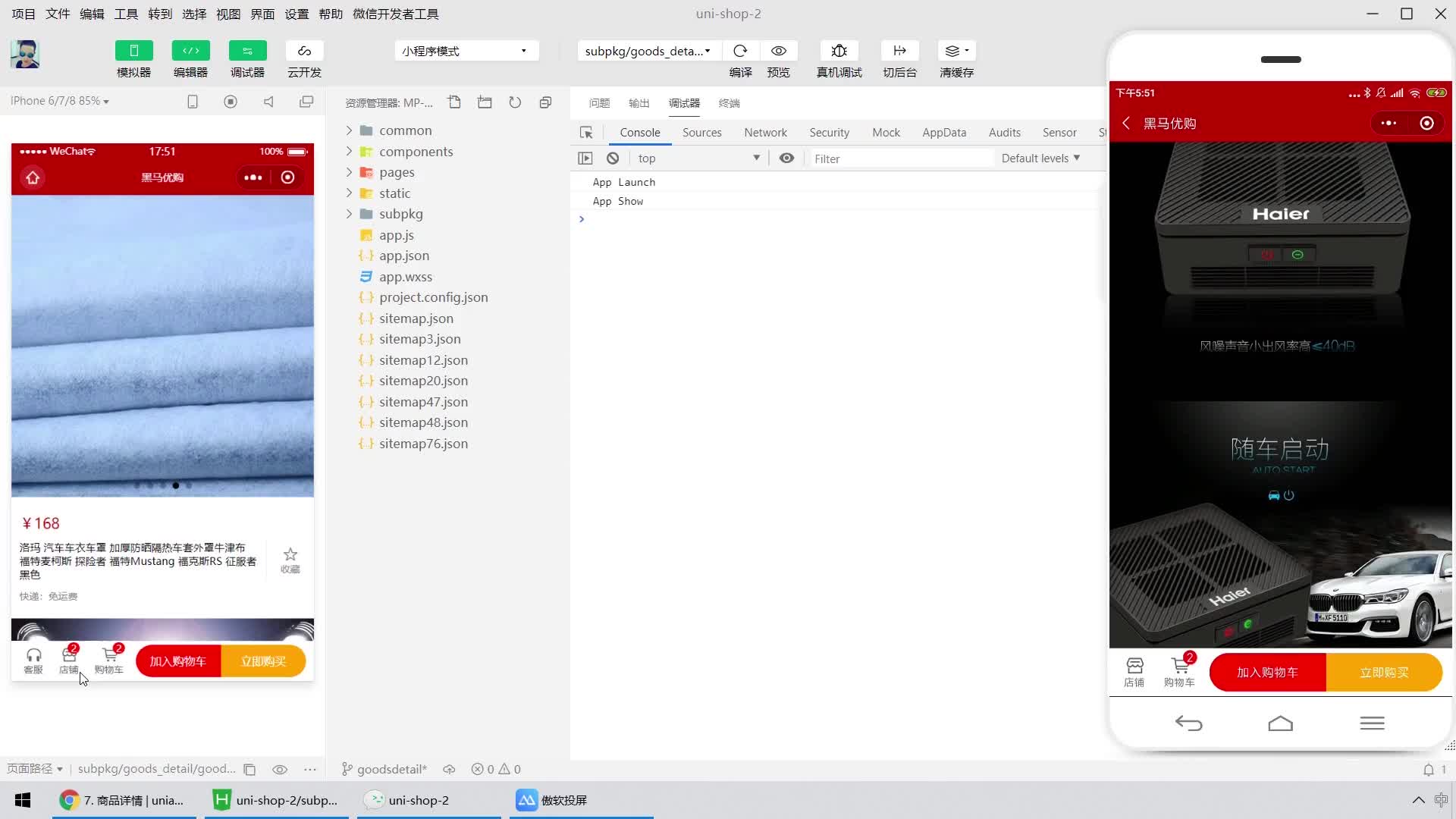
Task: Open the top context dropdown
Action: pyautogui.click(x=698, y=158)
